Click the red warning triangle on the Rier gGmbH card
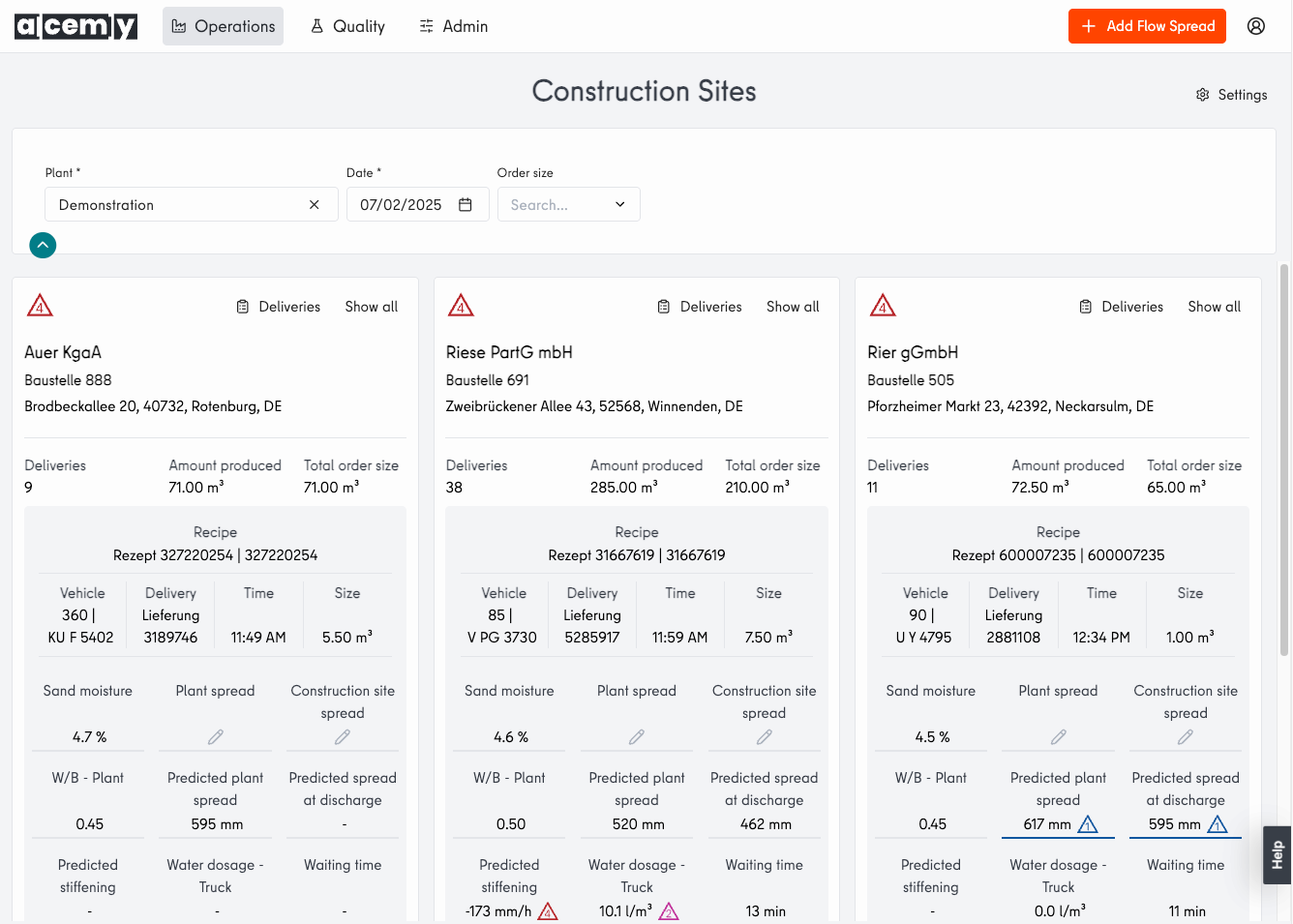 click(883, 306)
